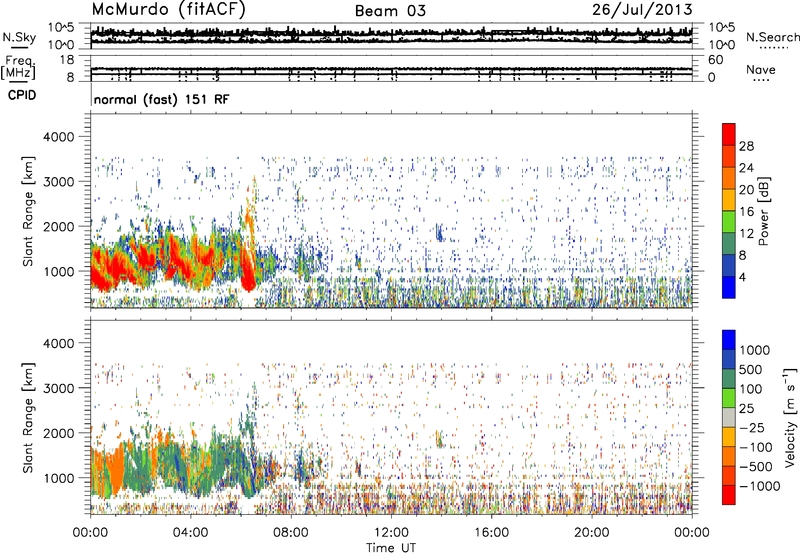Click the 'Slant Range [km]' label of velocity panel
Viewport: 800px width, 554px height.
(28, 417)
